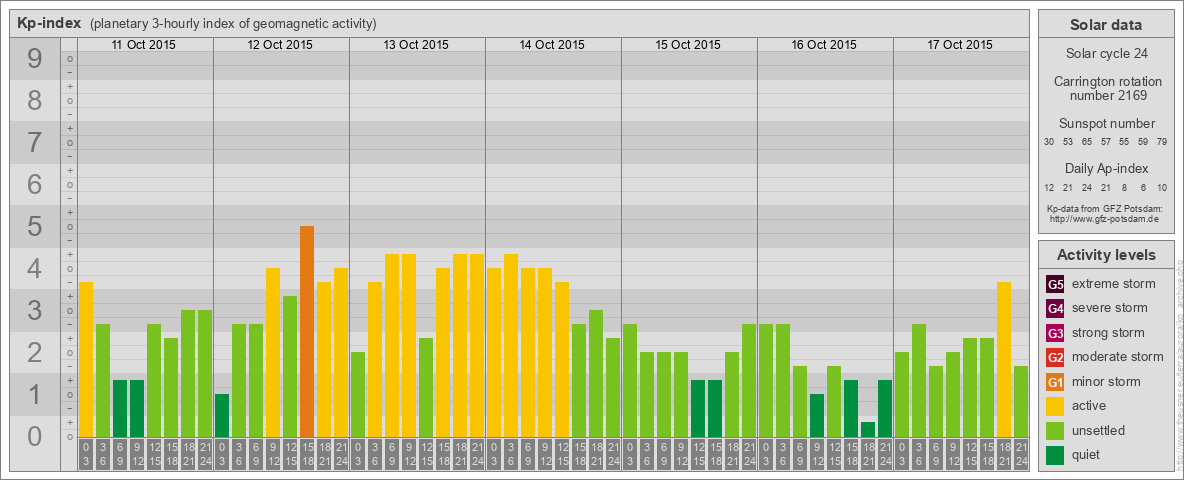The width and height of the screenshot is (1184, 480).
Task: Click Ap-index value 24
Action: [x=1087, y=187]
